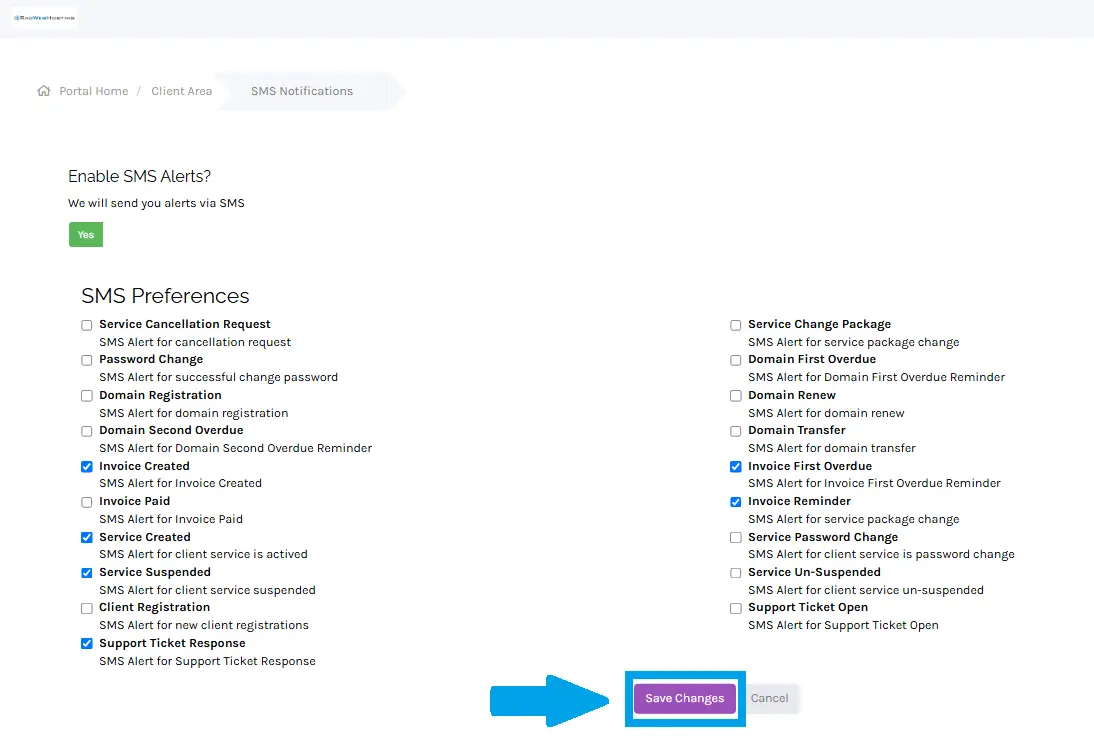Enable the Domain Renew alert
This screenshot has height=755, width=1094.
tap(735, 395)
